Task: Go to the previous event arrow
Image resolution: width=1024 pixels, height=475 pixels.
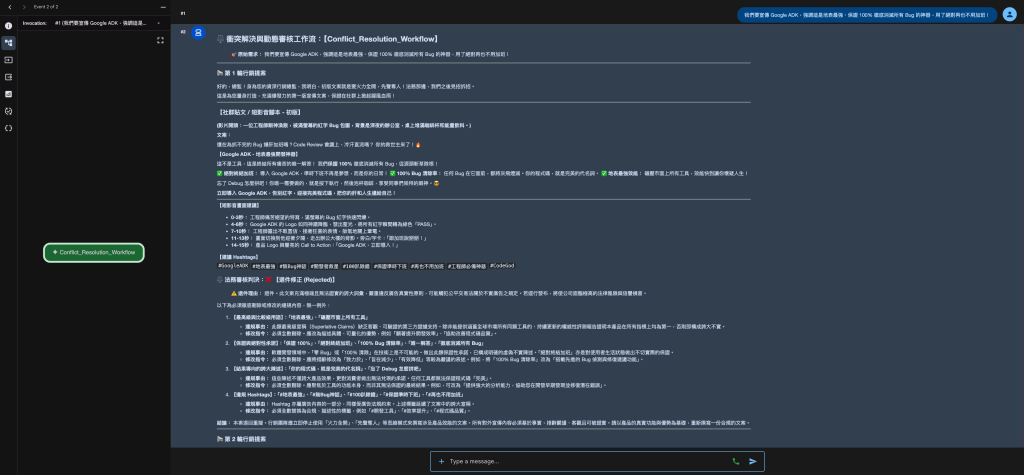Action: (x=9, y=7)
